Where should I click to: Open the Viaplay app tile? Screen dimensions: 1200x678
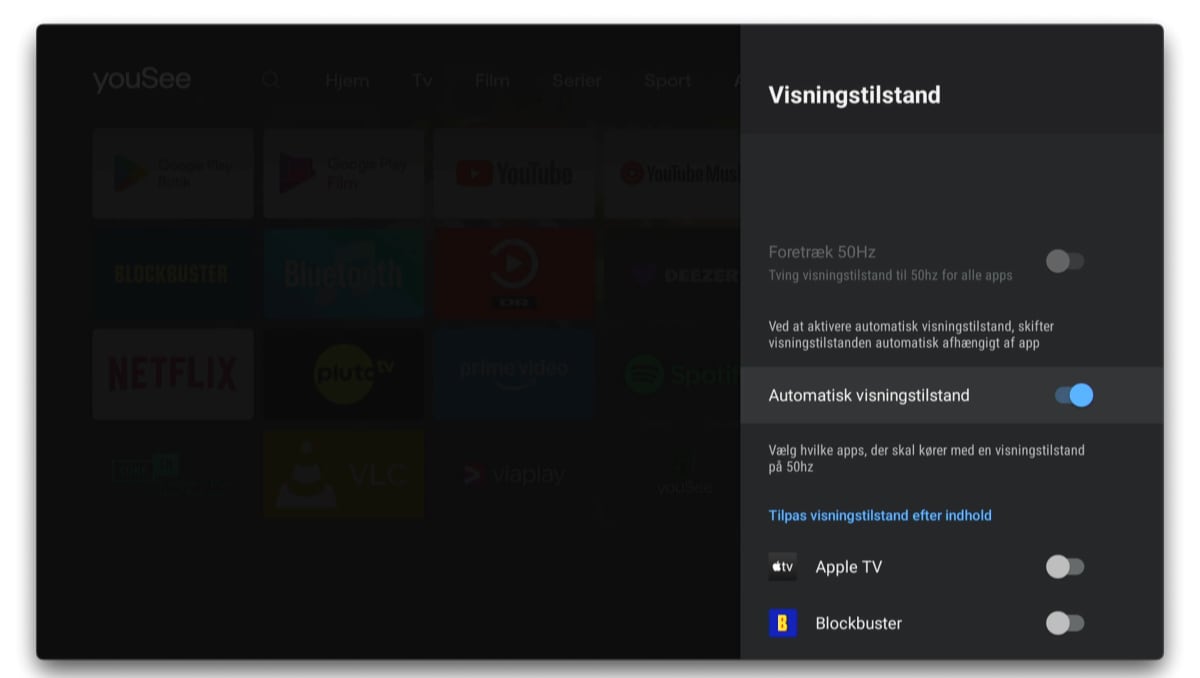point(515,474)
